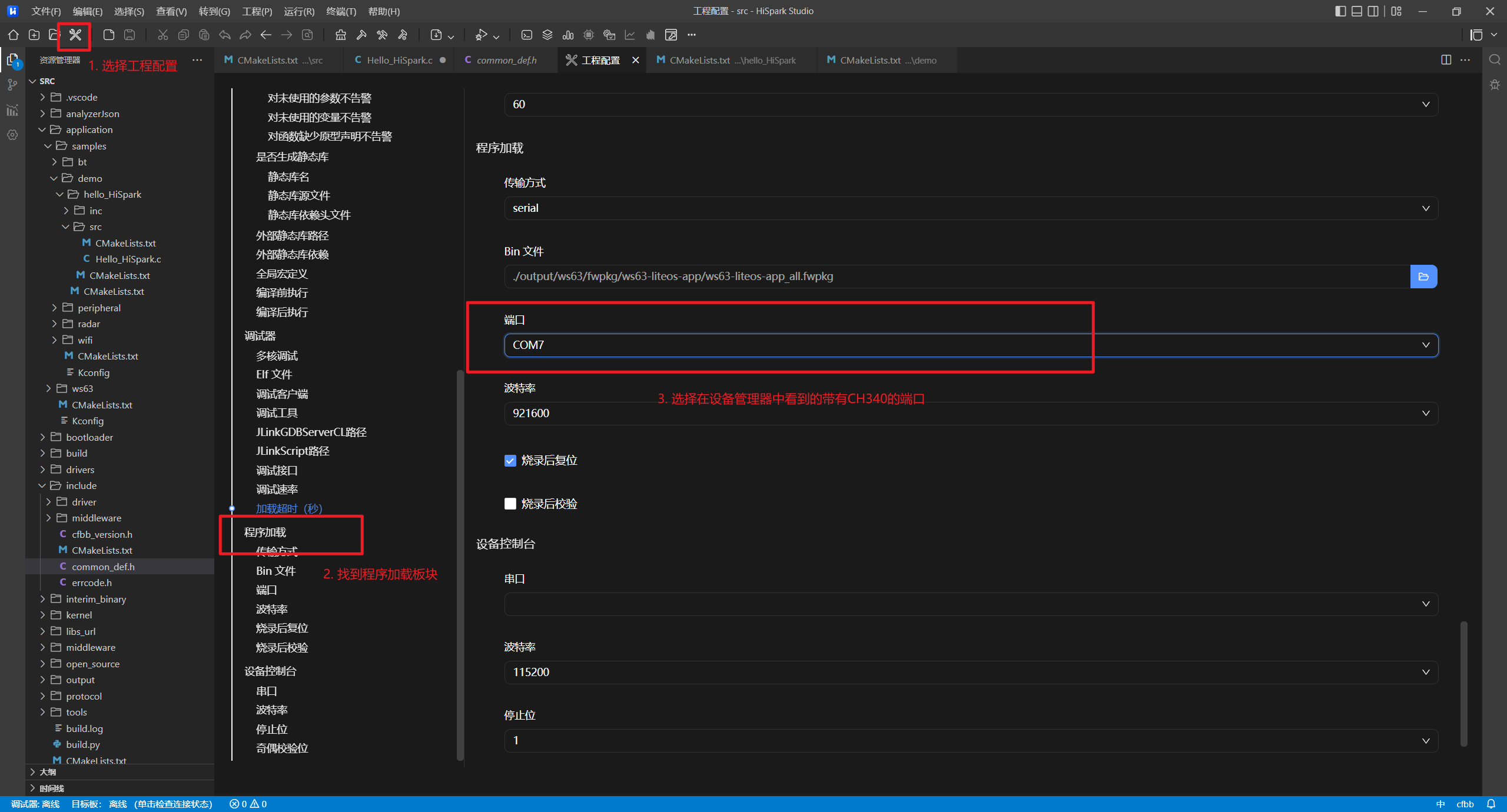Browse for the Bin file with the folder button
Image resolution: width=1507 pixels, height=812 pixels.
pyautogui.click(x=1423, y=277)
